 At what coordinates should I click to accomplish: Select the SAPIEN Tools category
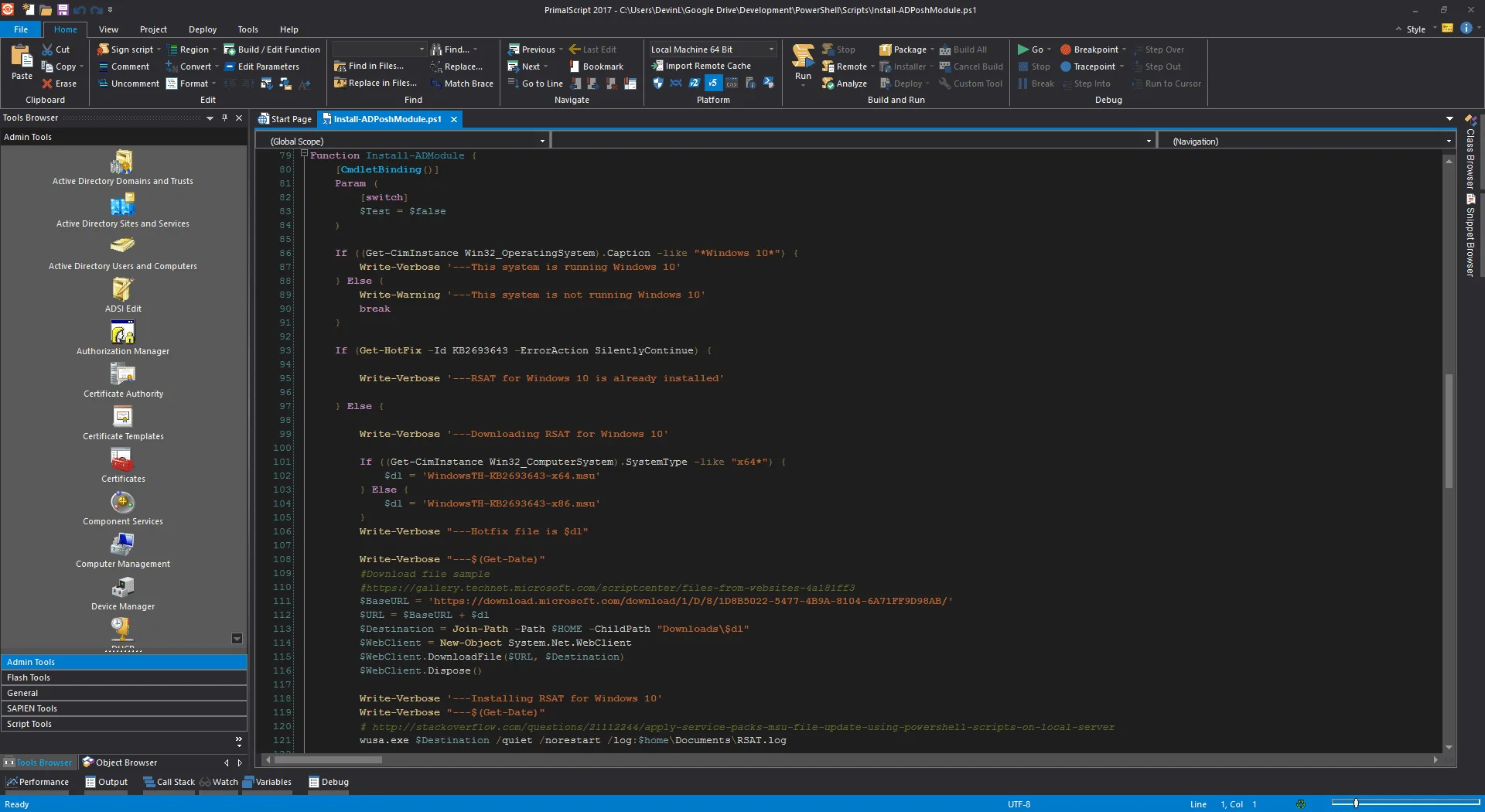click(x=124, y=708)
